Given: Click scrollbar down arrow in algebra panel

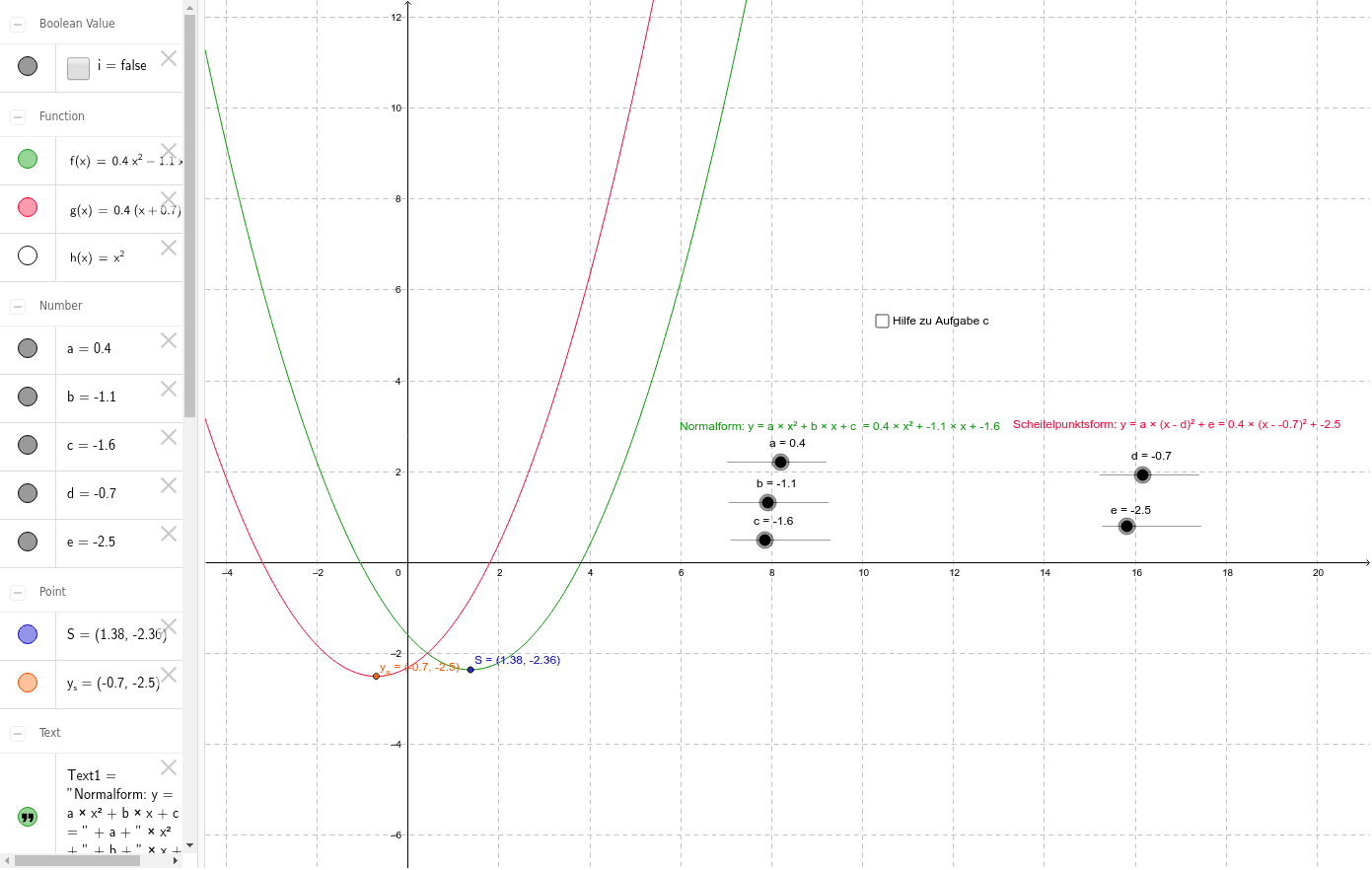Looking at the screenshot, I should (189, 845).
